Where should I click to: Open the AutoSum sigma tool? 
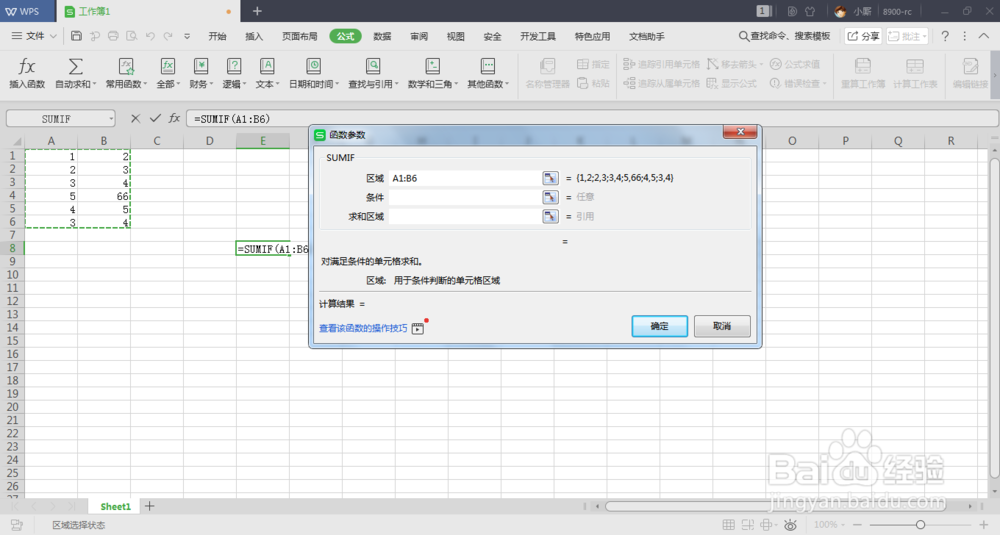pos(75,66)
